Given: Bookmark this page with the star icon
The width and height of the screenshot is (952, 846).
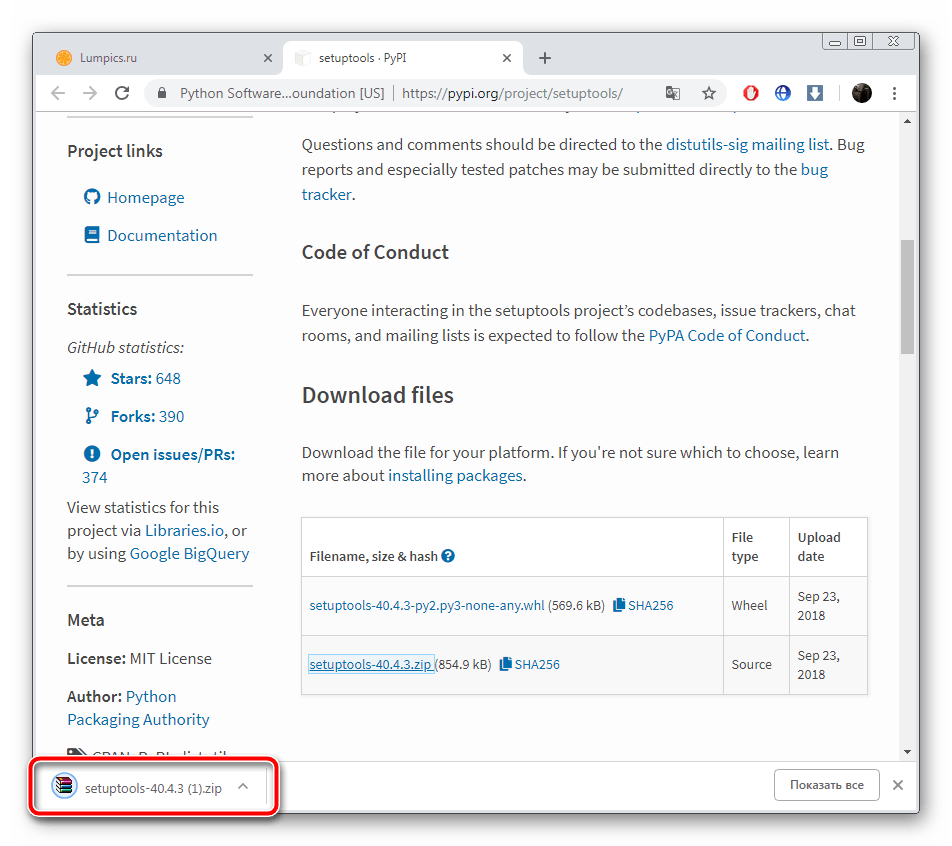Looking at the screenshot, I should point(709,93).
